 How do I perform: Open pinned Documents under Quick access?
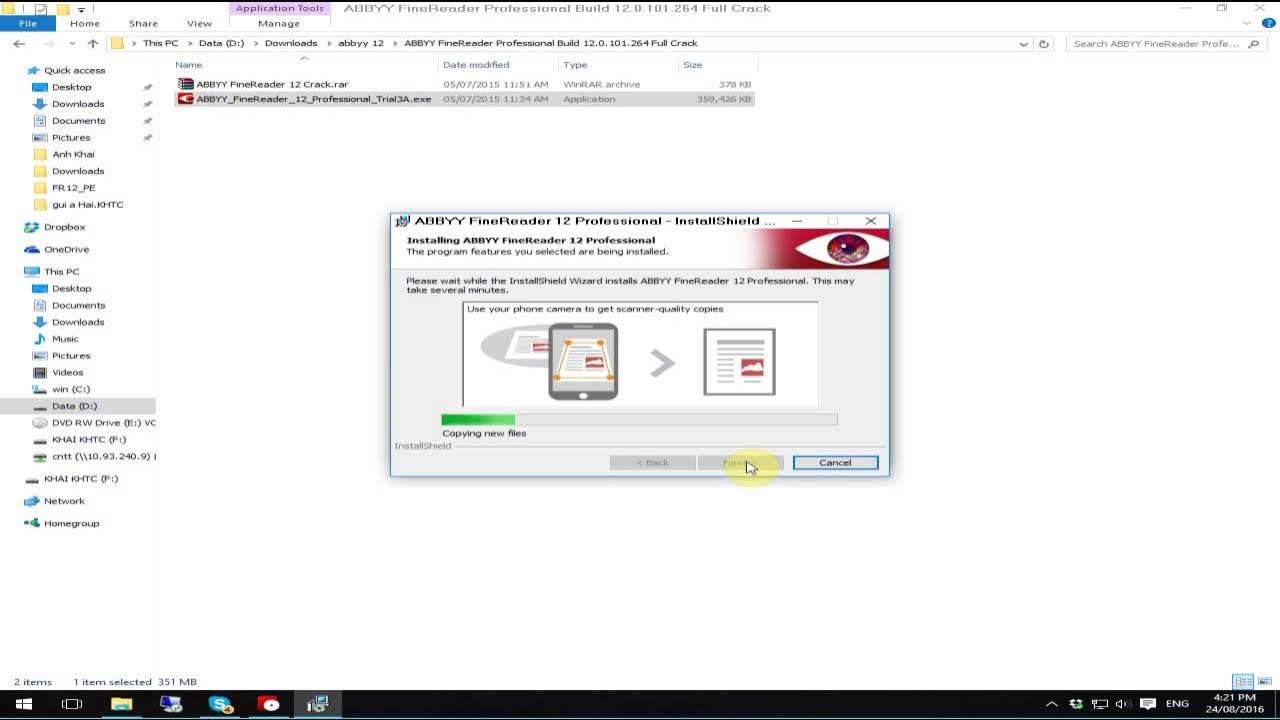pyautogui.click(x=78, y=121)
